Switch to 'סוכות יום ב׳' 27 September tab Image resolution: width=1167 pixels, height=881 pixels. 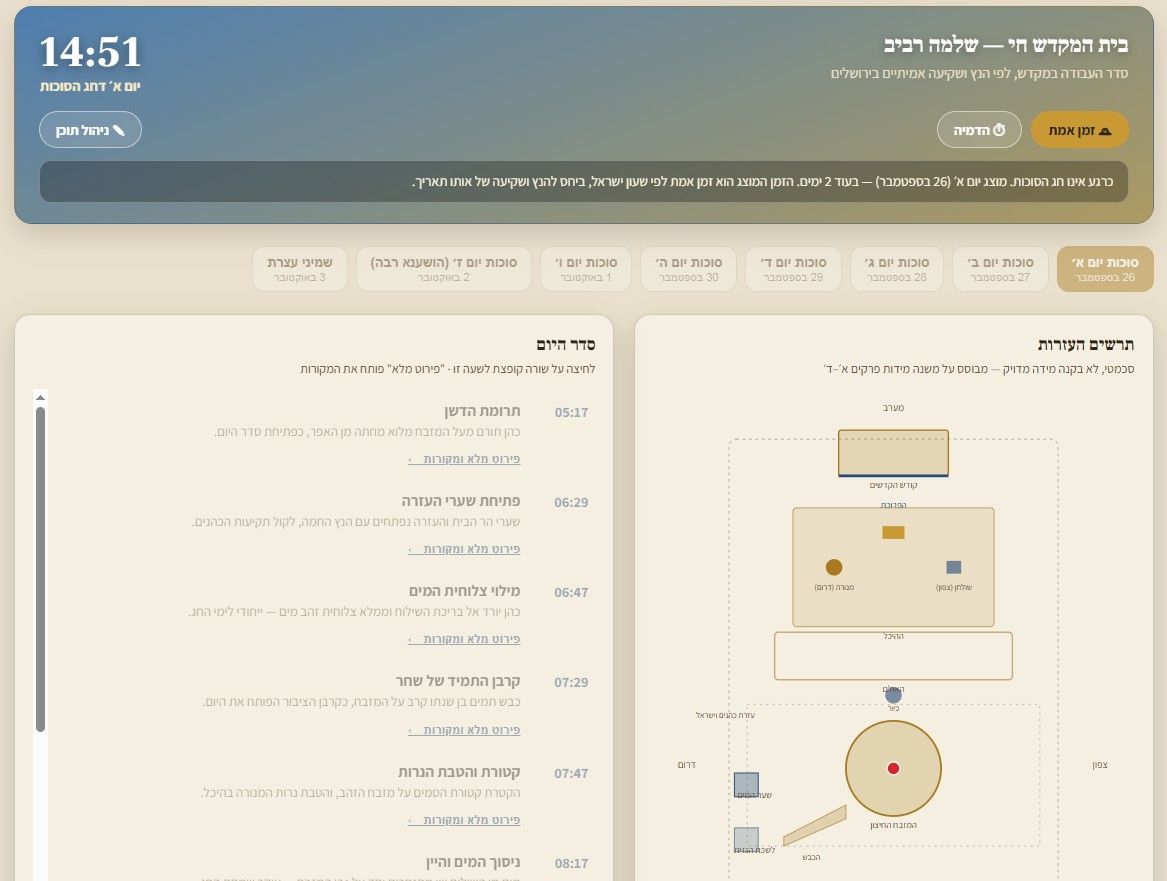(1000, 269)
